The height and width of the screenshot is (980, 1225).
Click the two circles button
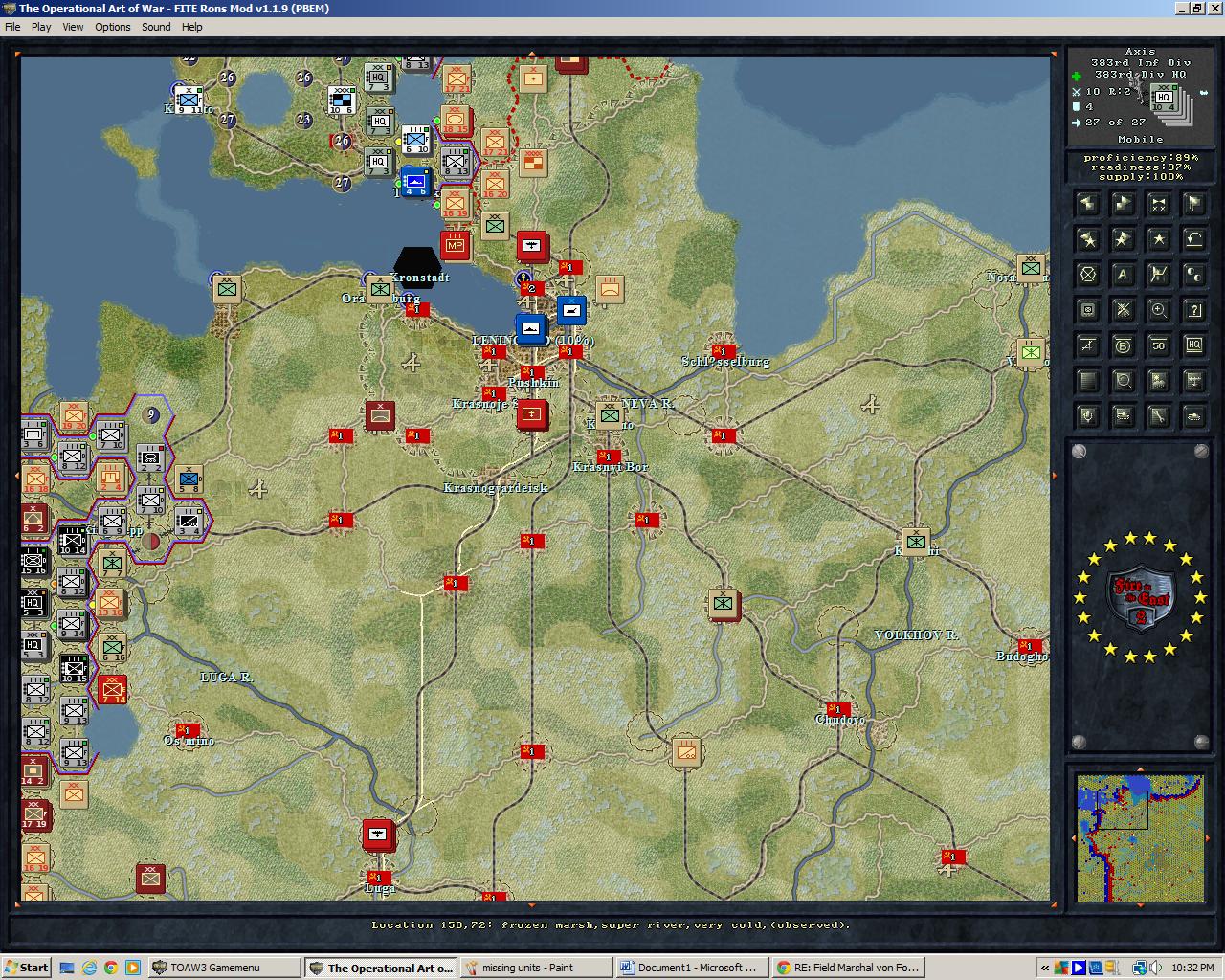pyautogui.click(x=1193, y=275)
